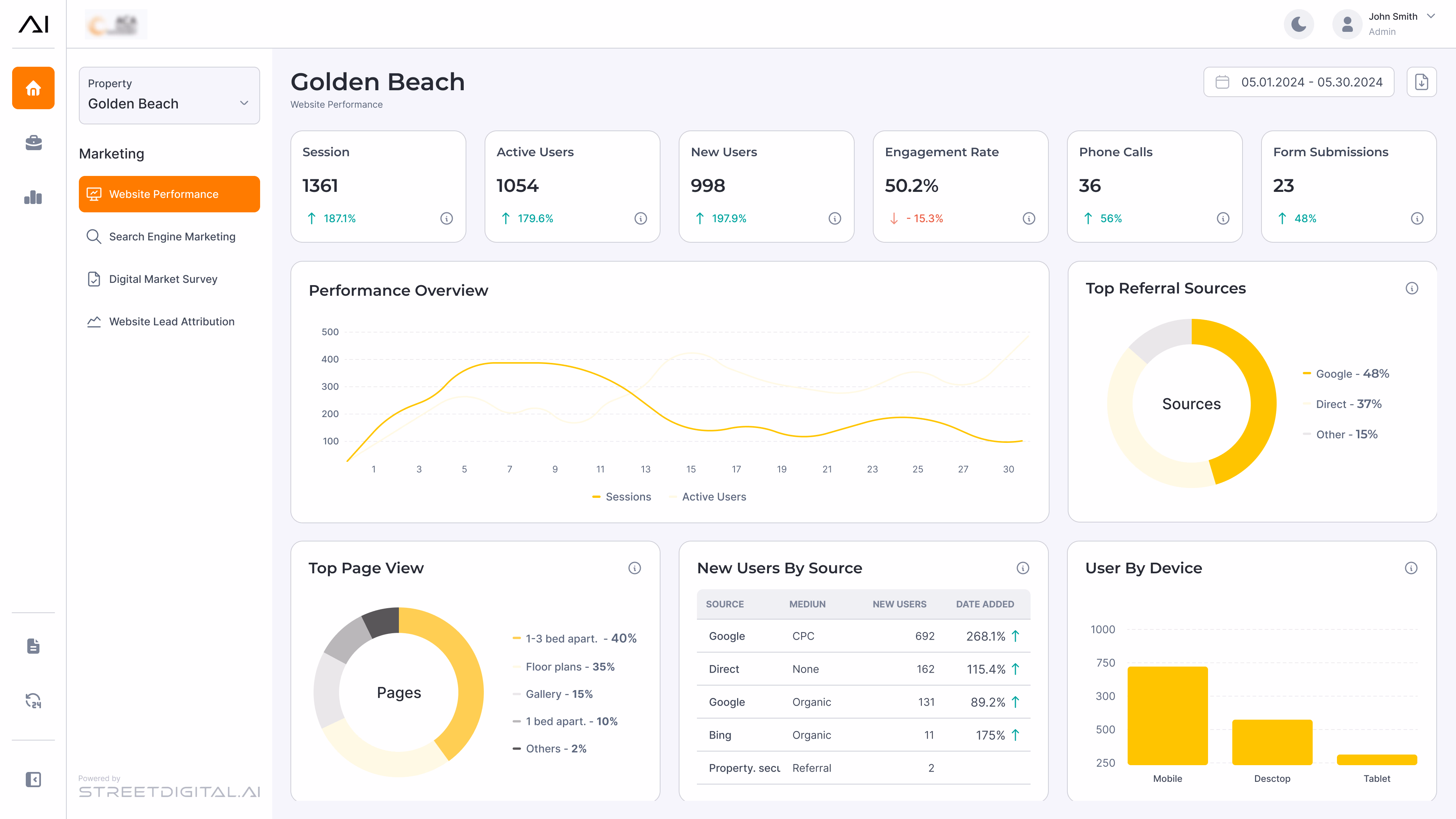Click the Property Referral table row
Image resolution: width=1456 pixels, height=819 pixels.
[864, 767]
